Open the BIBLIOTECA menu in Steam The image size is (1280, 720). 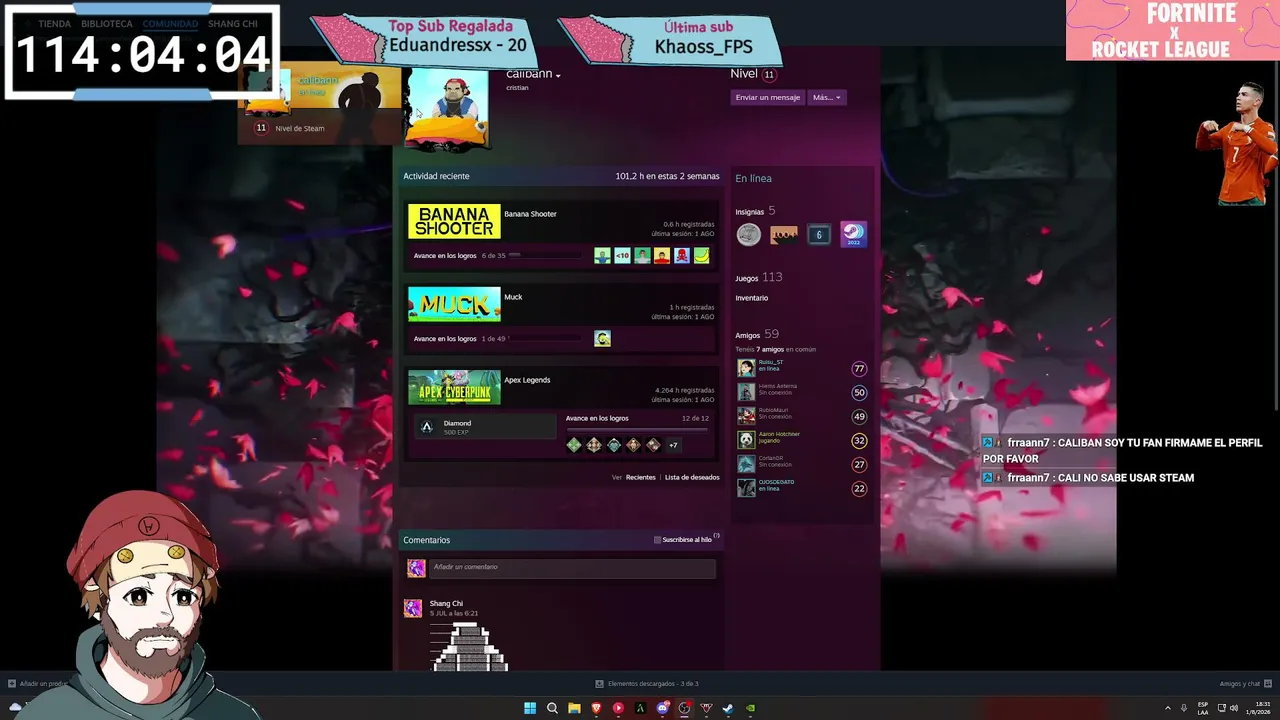point(107,23)
